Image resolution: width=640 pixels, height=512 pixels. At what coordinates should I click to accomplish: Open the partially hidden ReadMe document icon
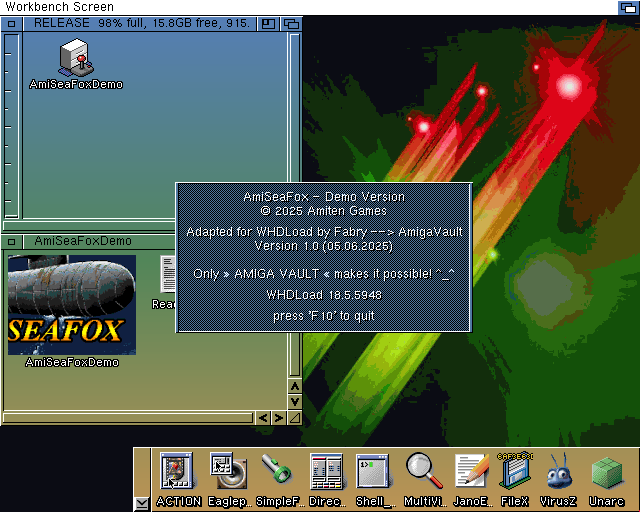pyautogui.click(x=168, y=274)
